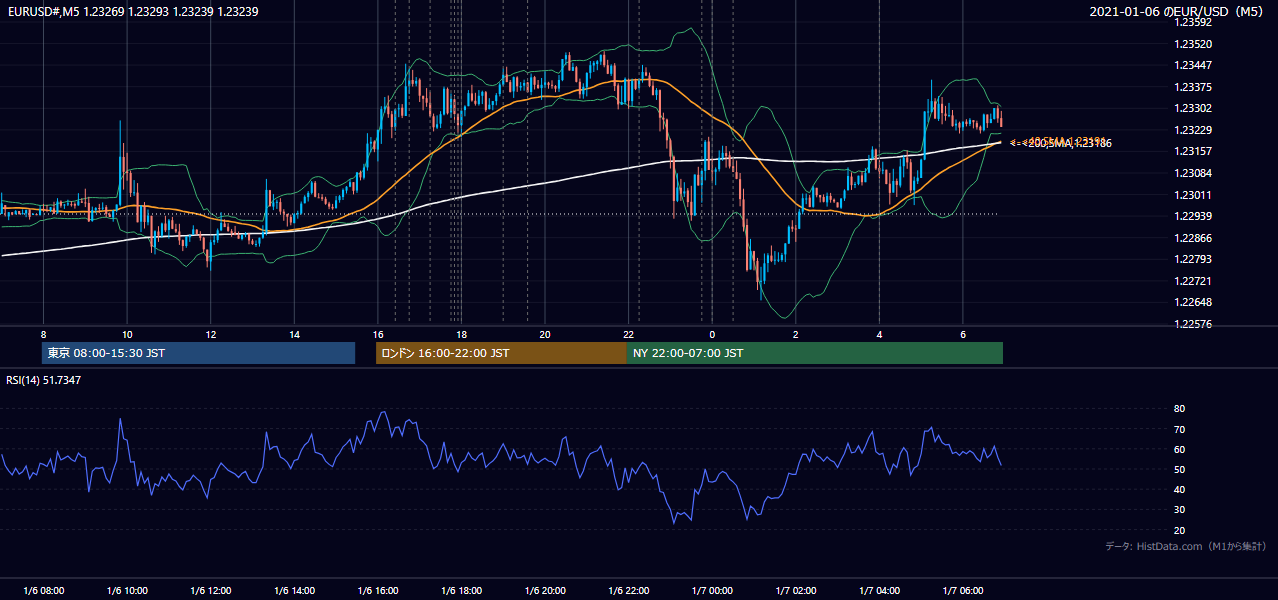Select the NY 22:00-07:00 JST session bar

(x=815, y=353)
